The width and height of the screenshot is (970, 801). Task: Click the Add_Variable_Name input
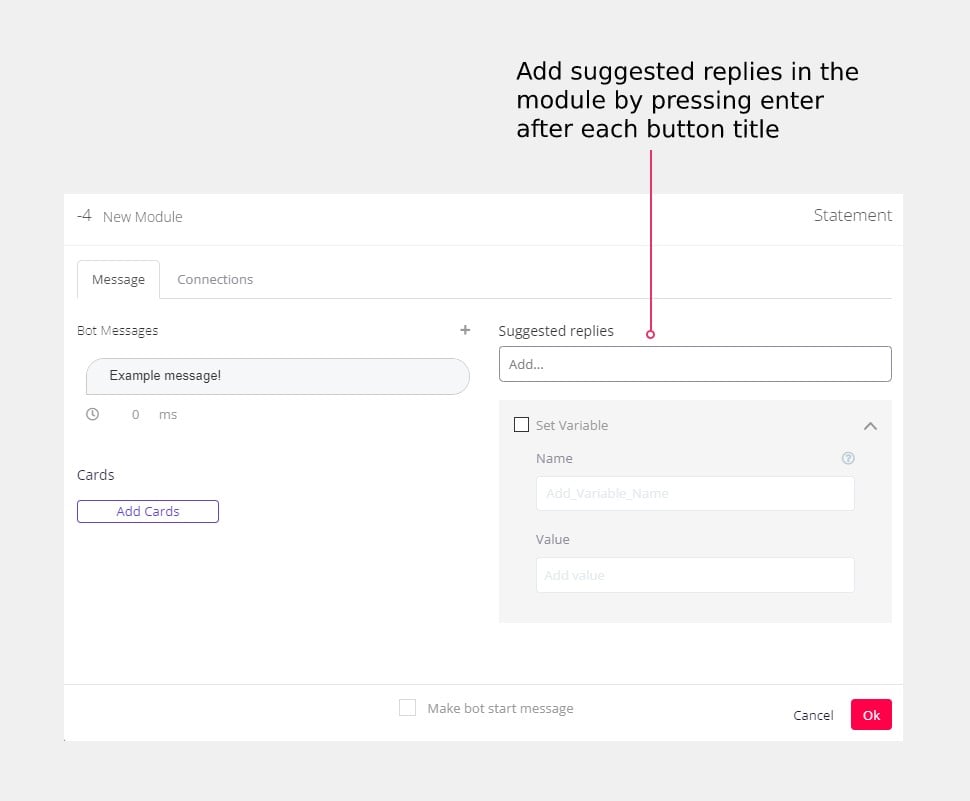click(x=694, y=493)
